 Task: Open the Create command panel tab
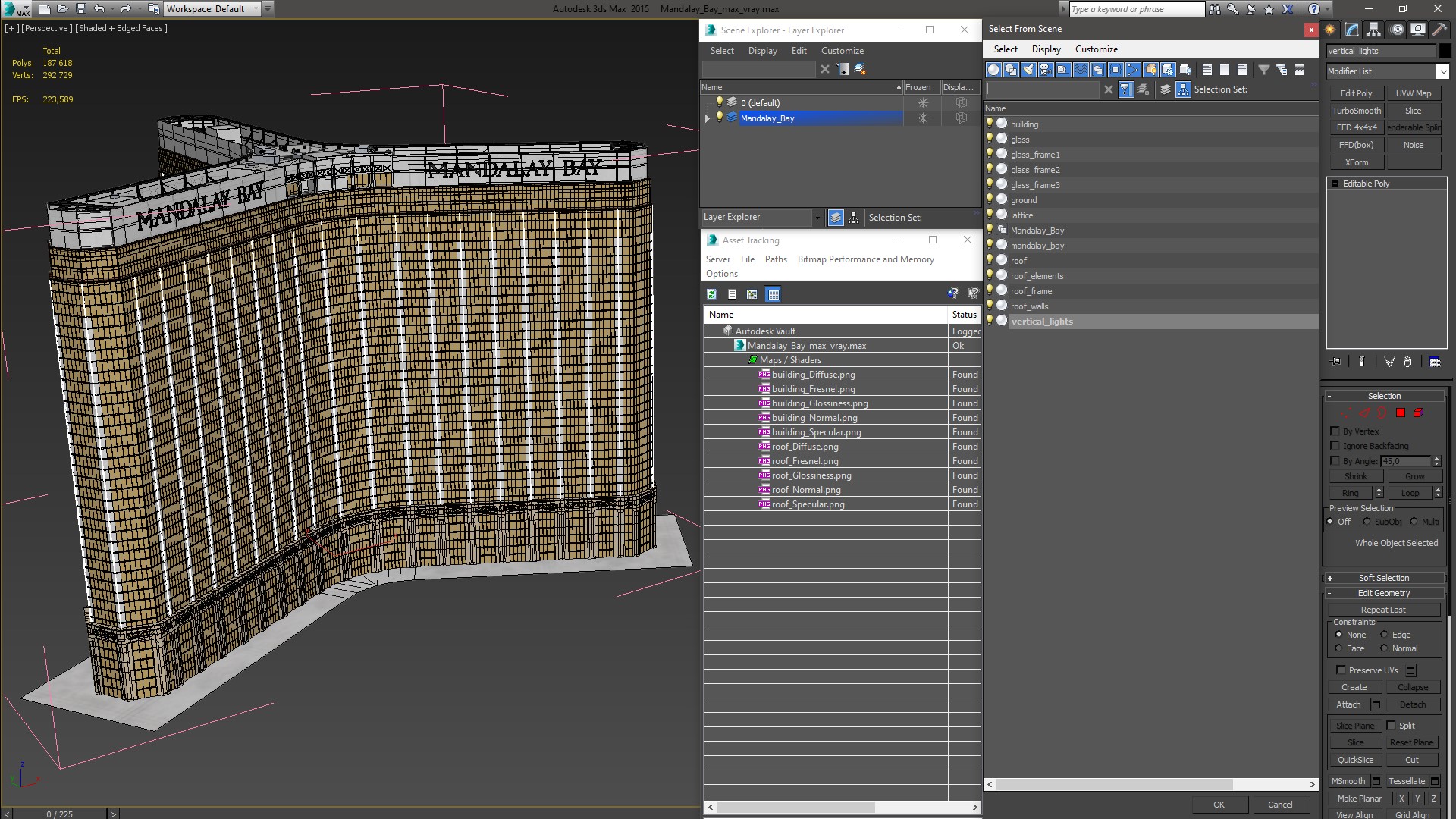(x=1330, y=30)
